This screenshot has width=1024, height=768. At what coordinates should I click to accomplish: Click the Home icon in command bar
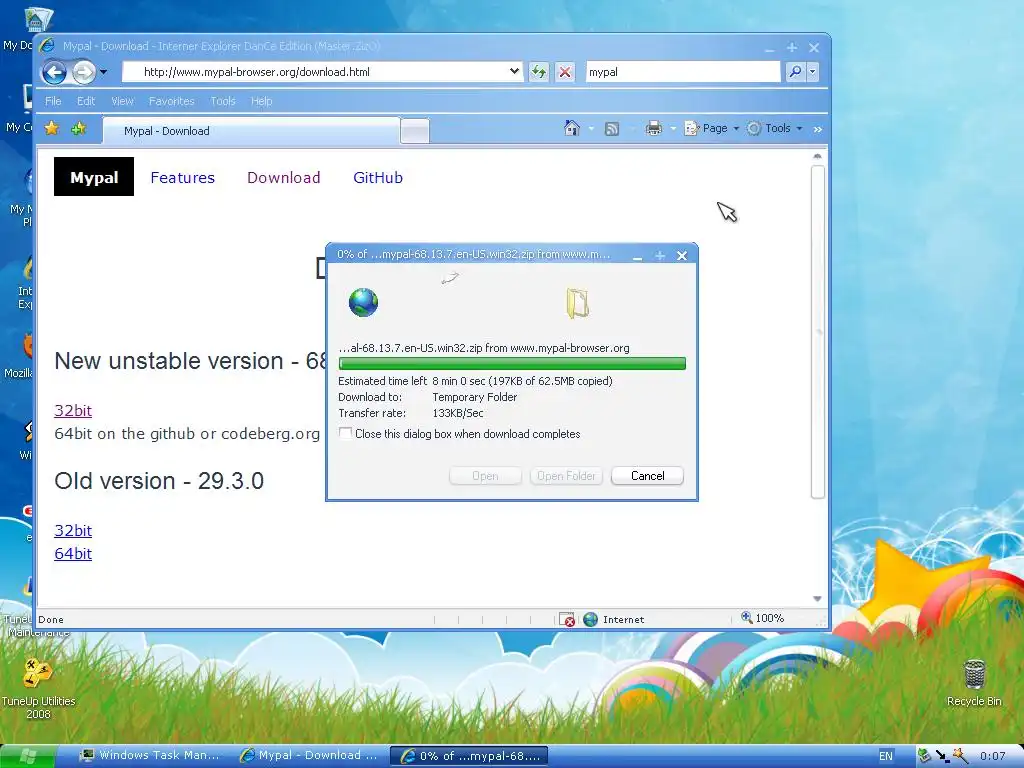click(x=571, y=129)
